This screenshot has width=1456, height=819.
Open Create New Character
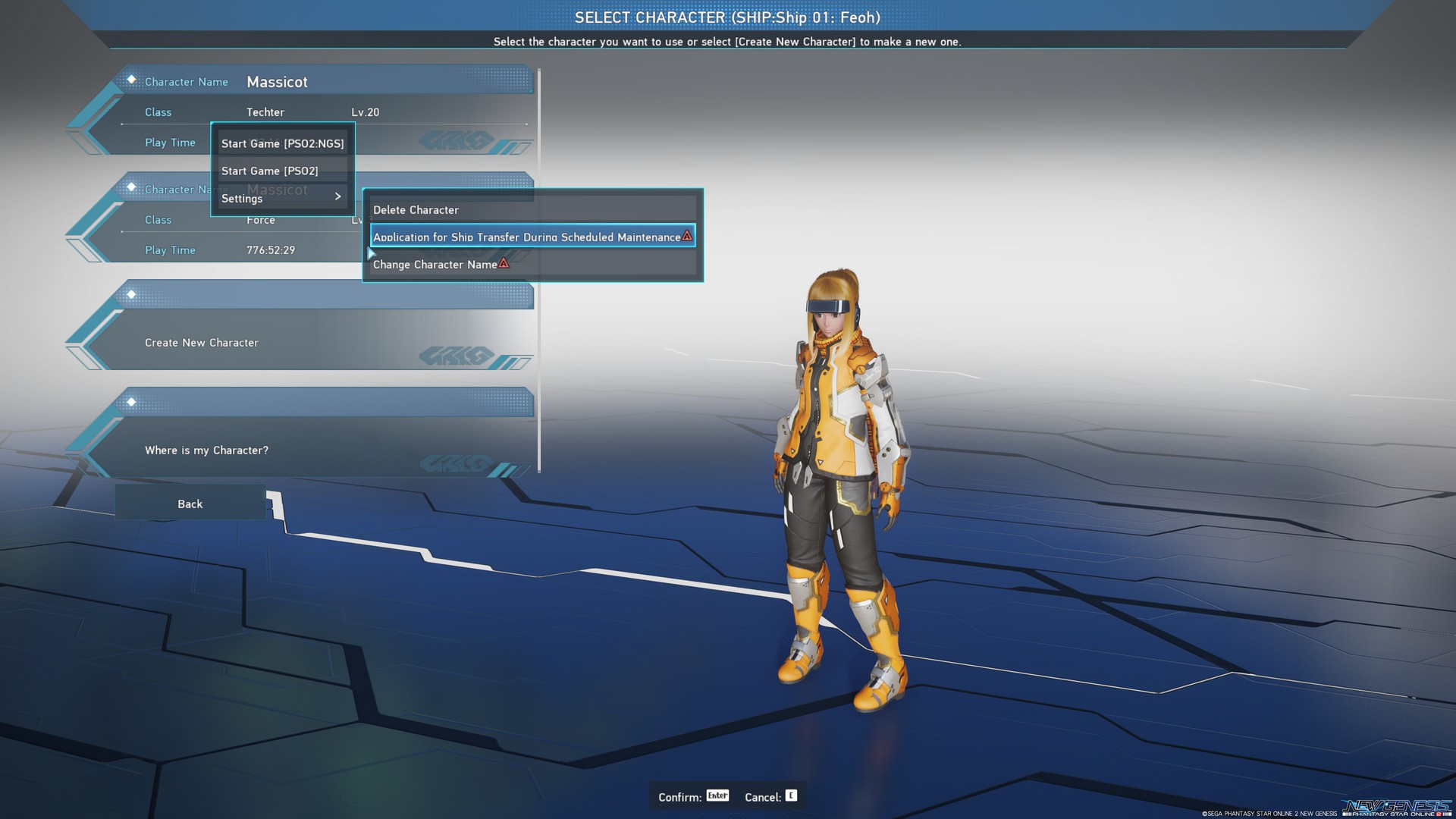pyautogui.click(x=201, y=342)
